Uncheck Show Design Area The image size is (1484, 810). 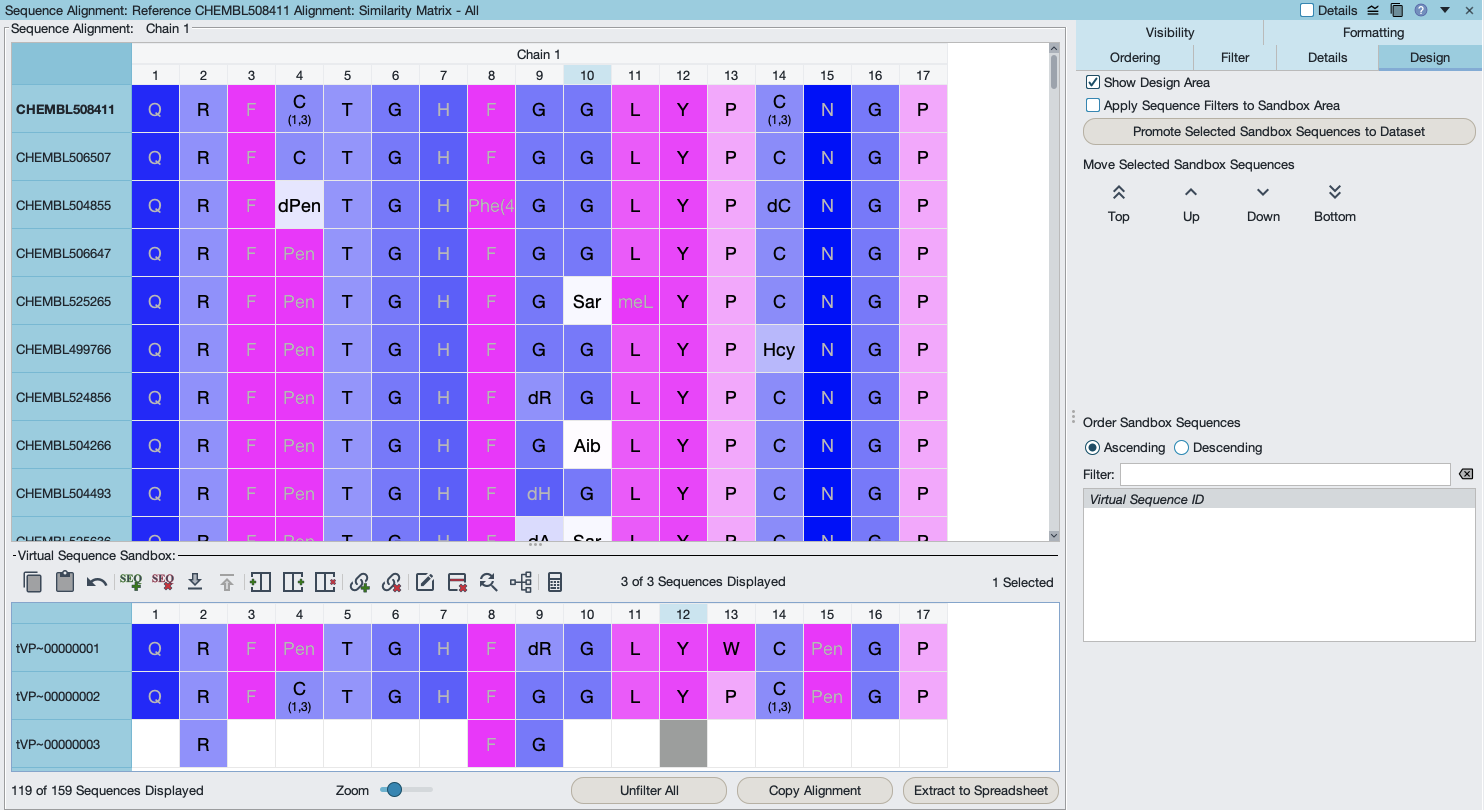(1093, 83)
